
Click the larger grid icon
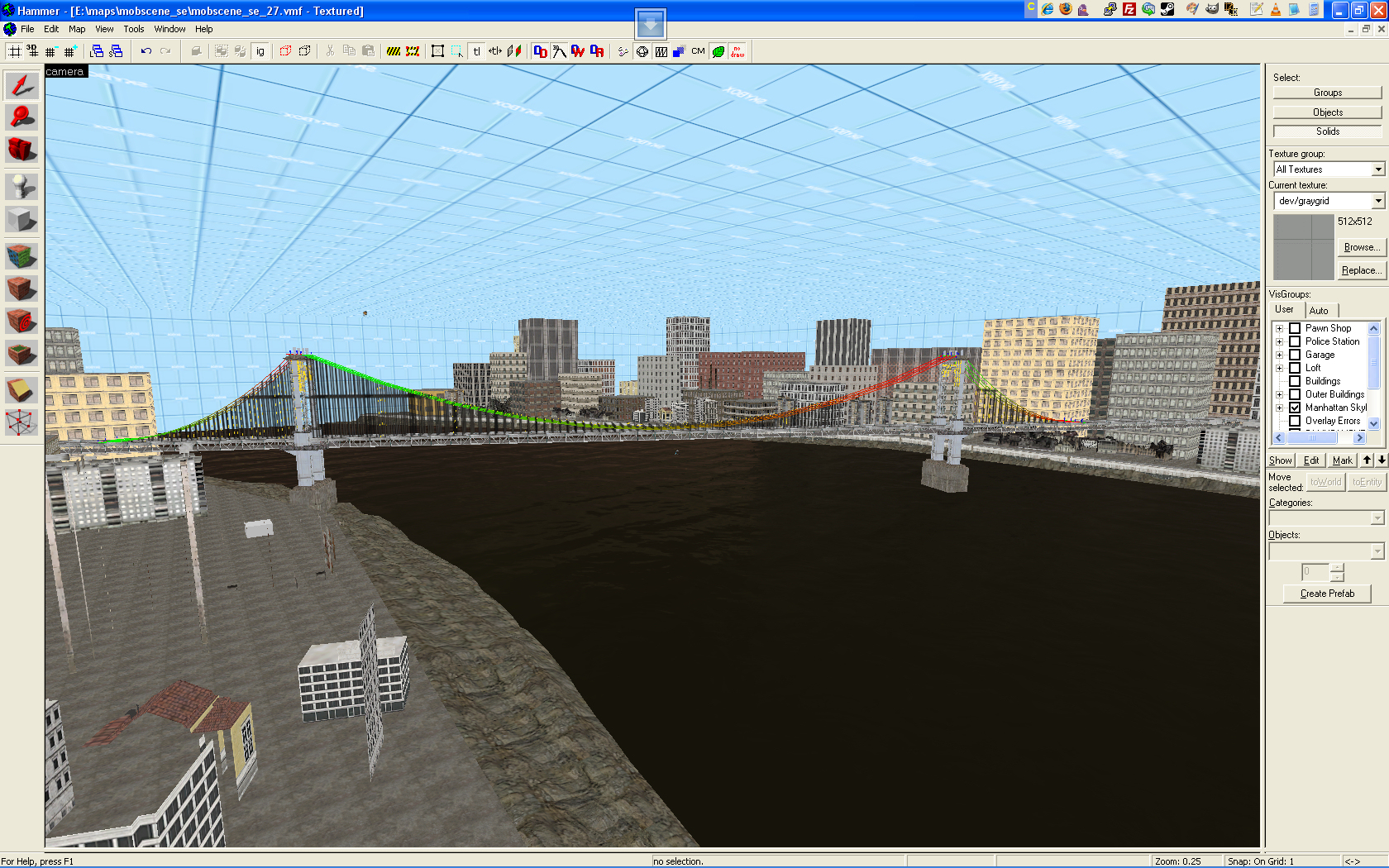69,51
